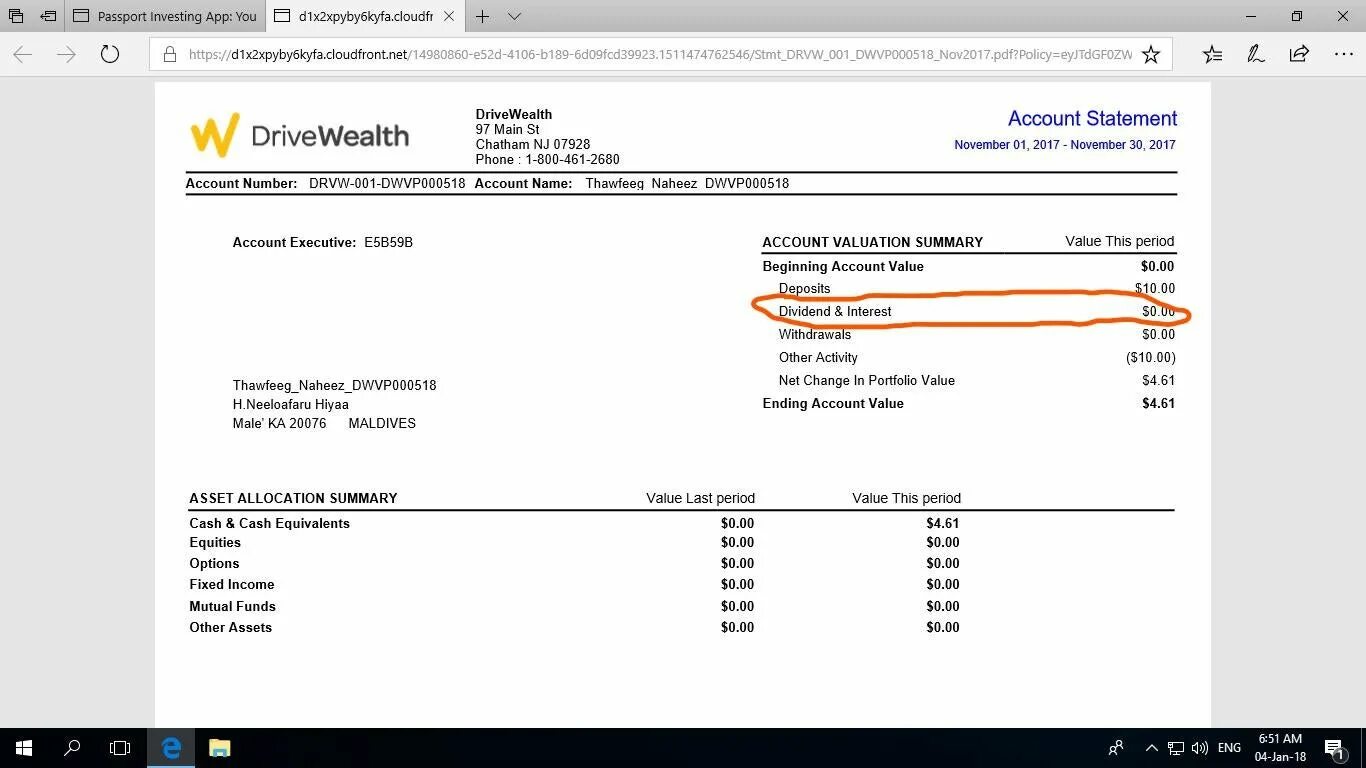Switch to Passport Investing App tab
1366x768 pixels.
[165, 16]
